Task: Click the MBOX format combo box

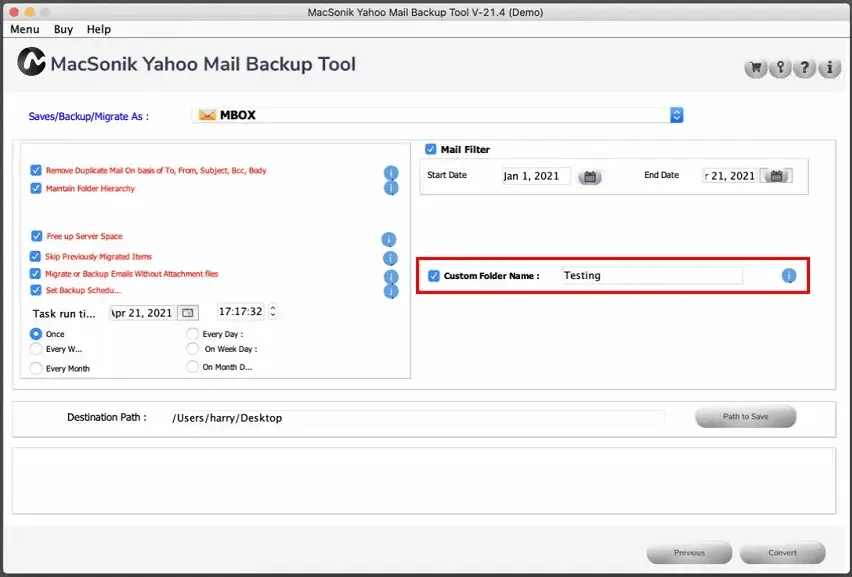Action: pos(437,115)
